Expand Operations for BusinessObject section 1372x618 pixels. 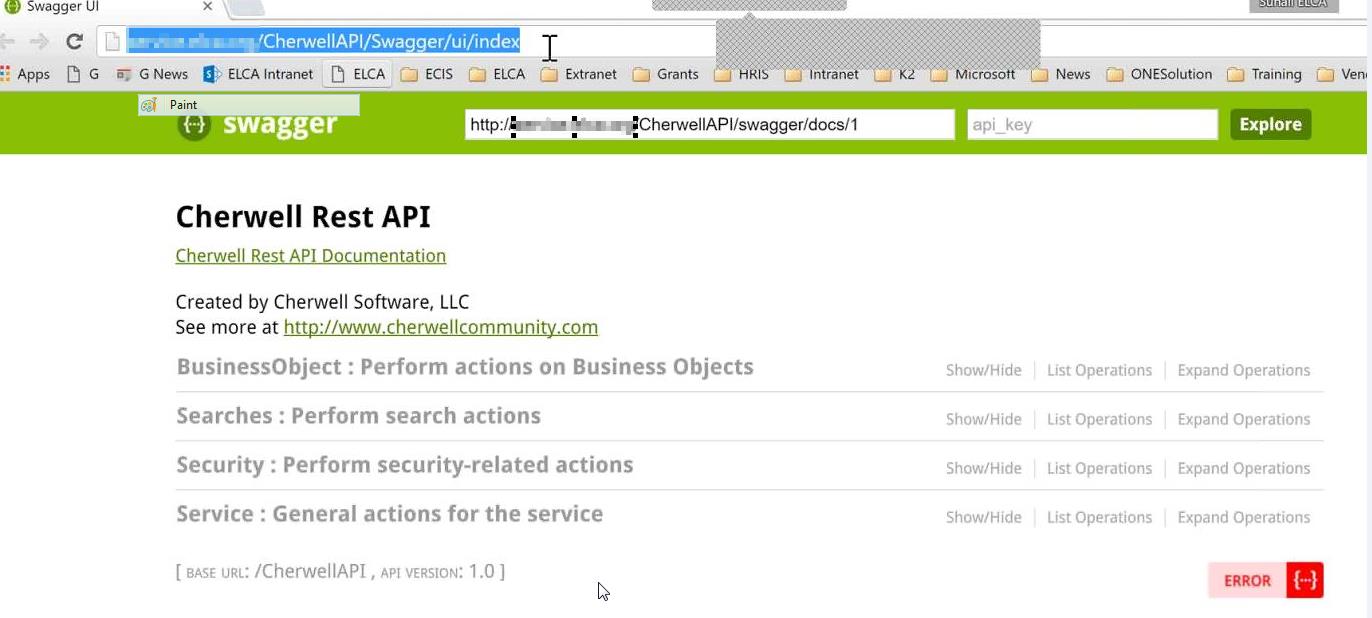(x=1243, y=370)
